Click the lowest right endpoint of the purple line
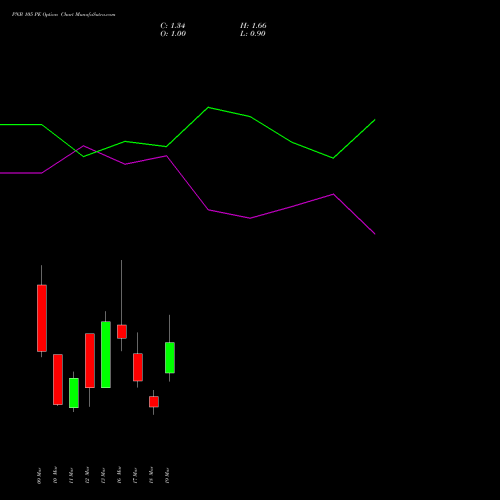This screenshot has height=500, width=500. (x=375, y=234)
